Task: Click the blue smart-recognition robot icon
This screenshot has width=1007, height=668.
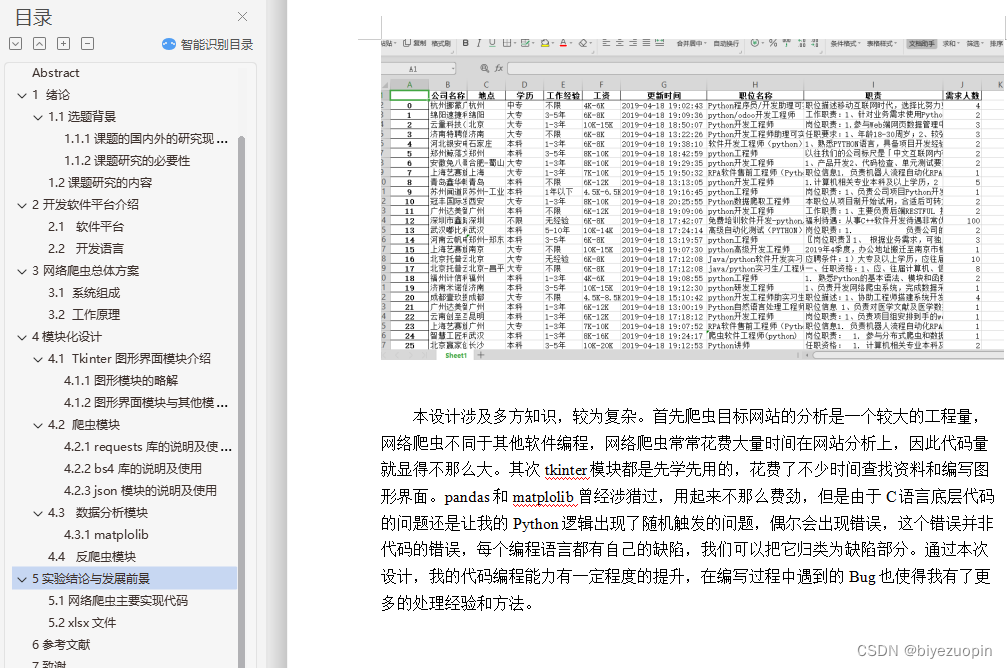Action: pos(169,44)
